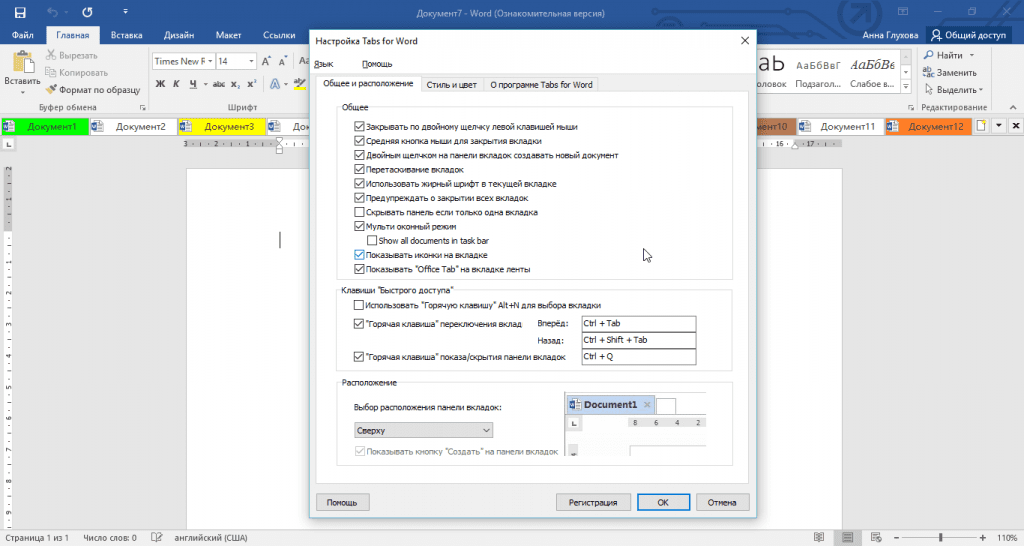Click the zoom slider in status bar
1024x546 pixels.
(940, 538)
